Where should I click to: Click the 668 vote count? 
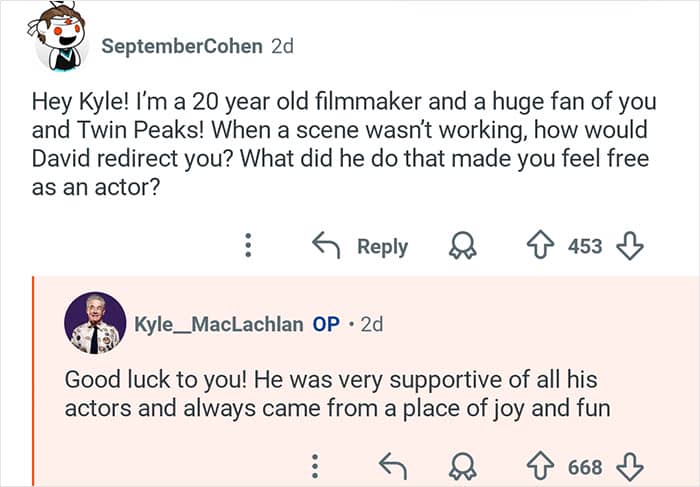tap(585, 466)
